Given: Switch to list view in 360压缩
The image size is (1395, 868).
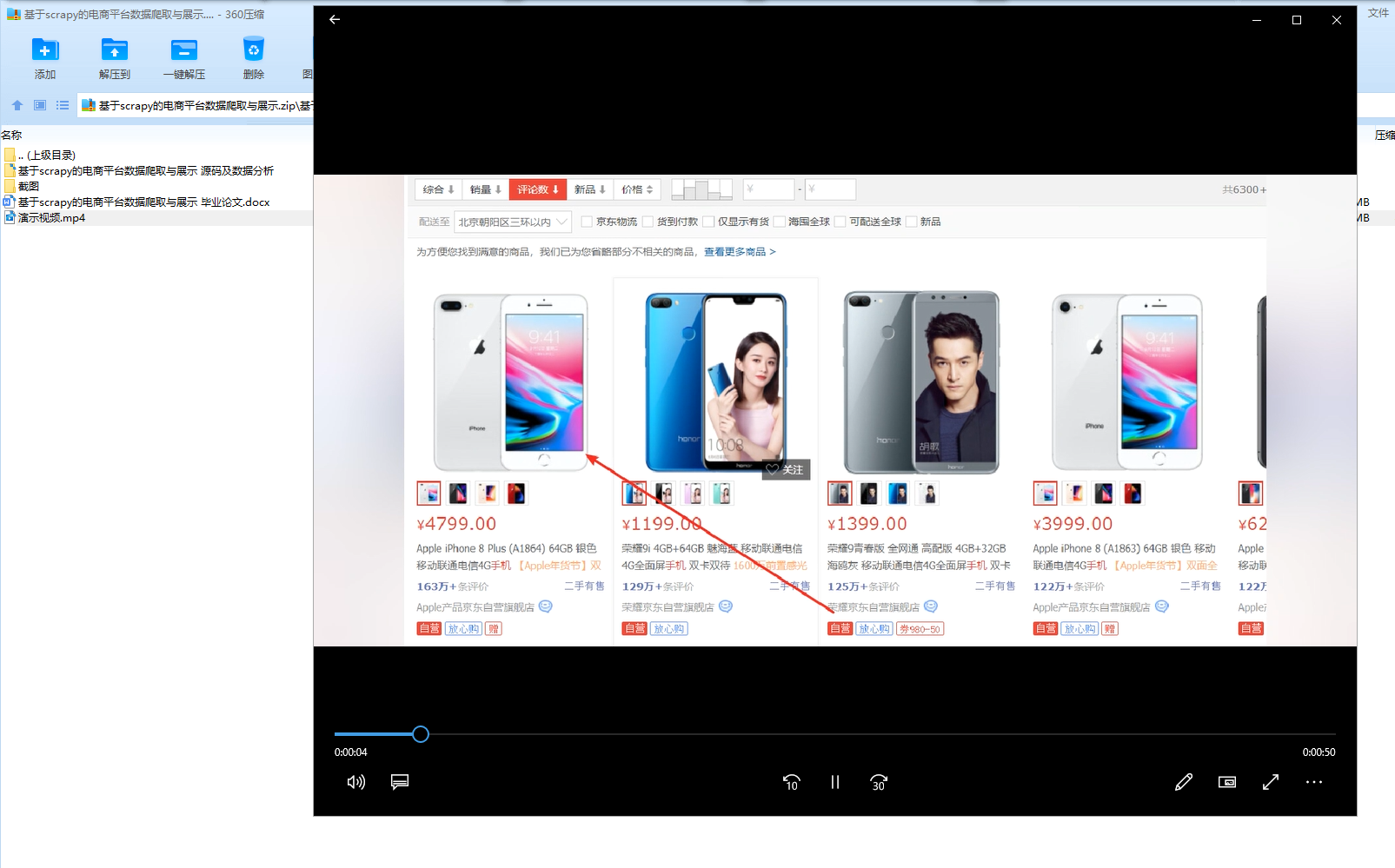Looking at the screenshot, I should (63, 105).
